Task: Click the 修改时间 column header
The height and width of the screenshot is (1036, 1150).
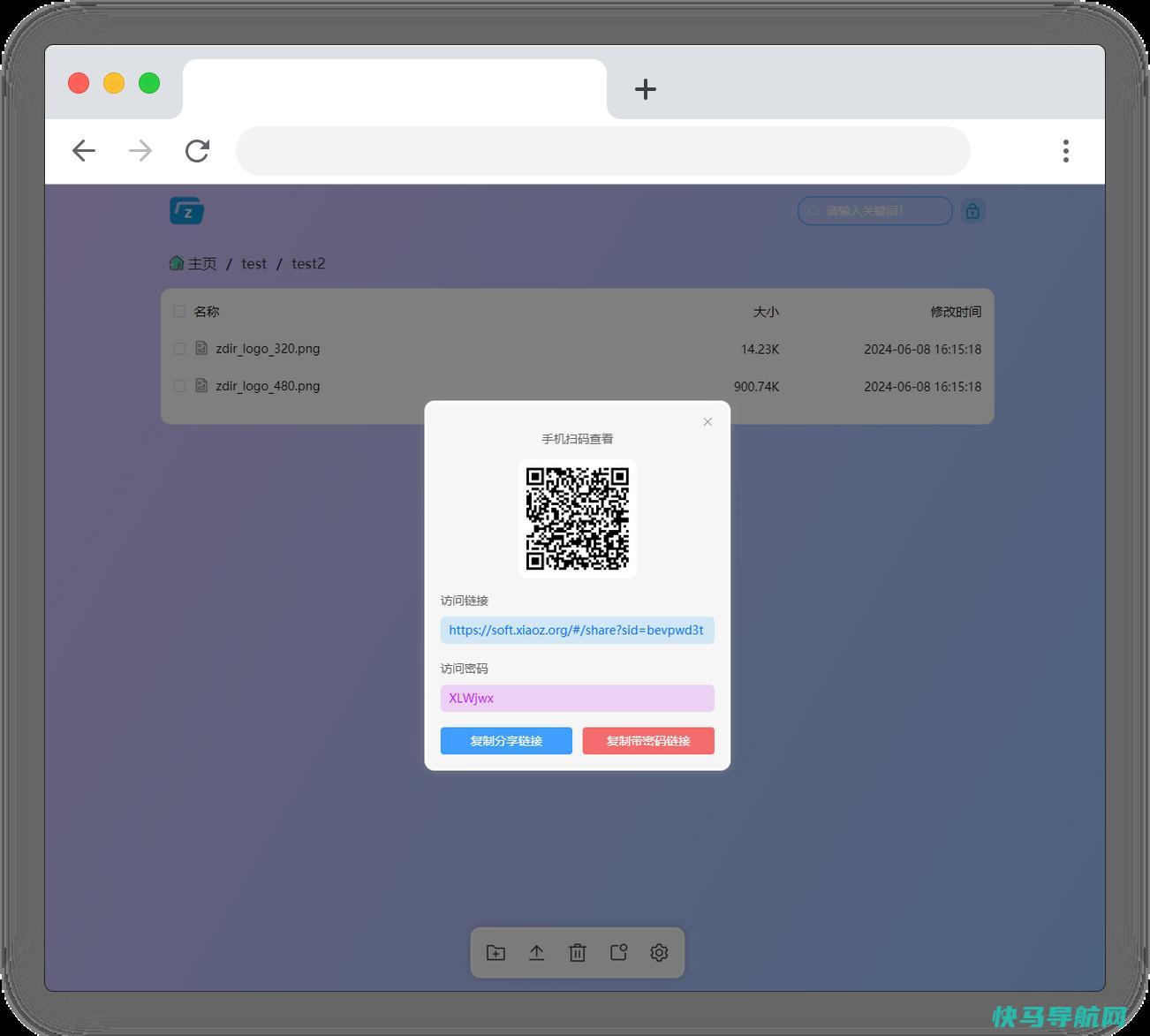Action: 956,312
